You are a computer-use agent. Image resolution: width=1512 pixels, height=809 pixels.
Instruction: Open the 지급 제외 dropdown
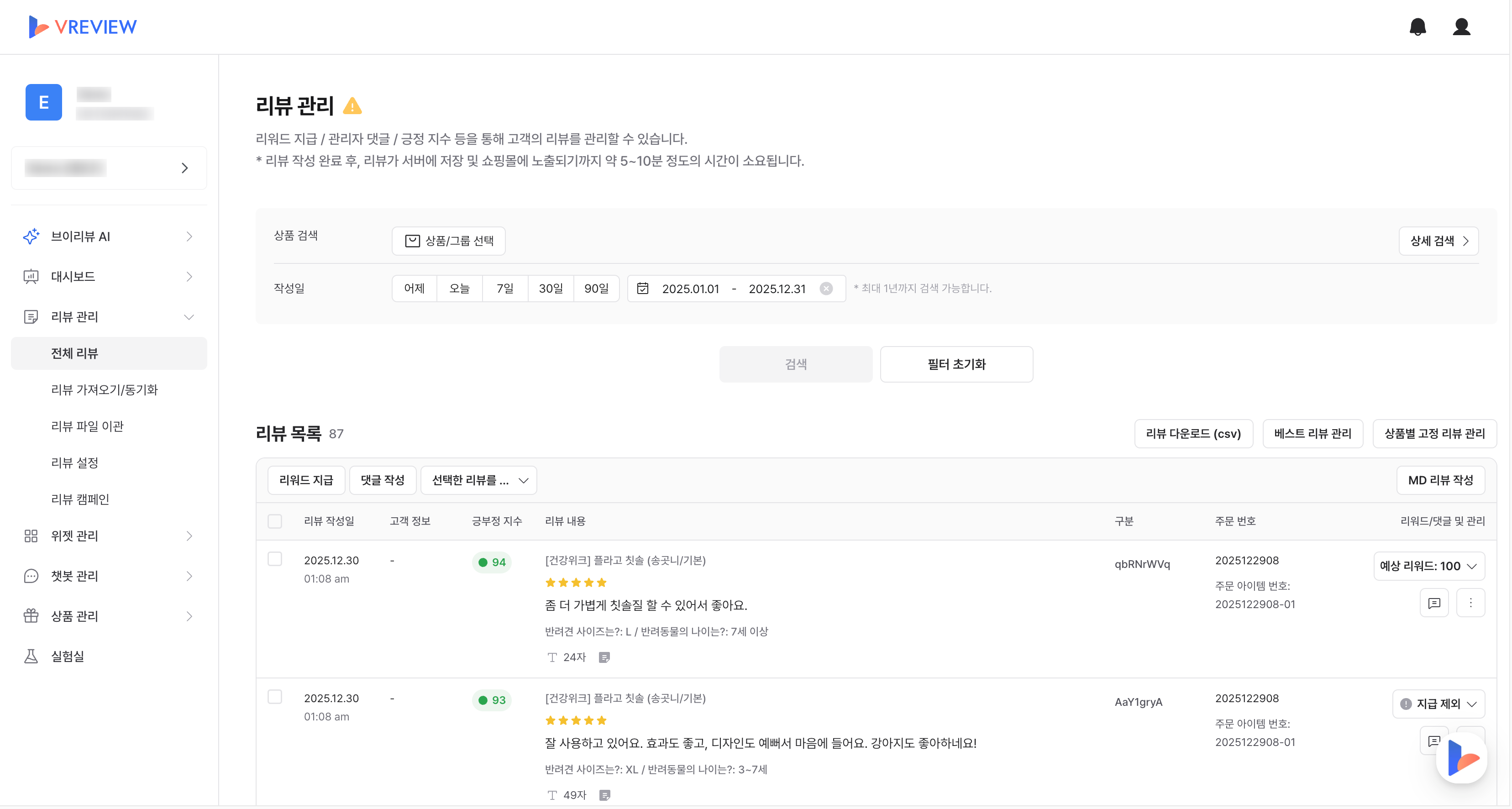click(1438, 704)
